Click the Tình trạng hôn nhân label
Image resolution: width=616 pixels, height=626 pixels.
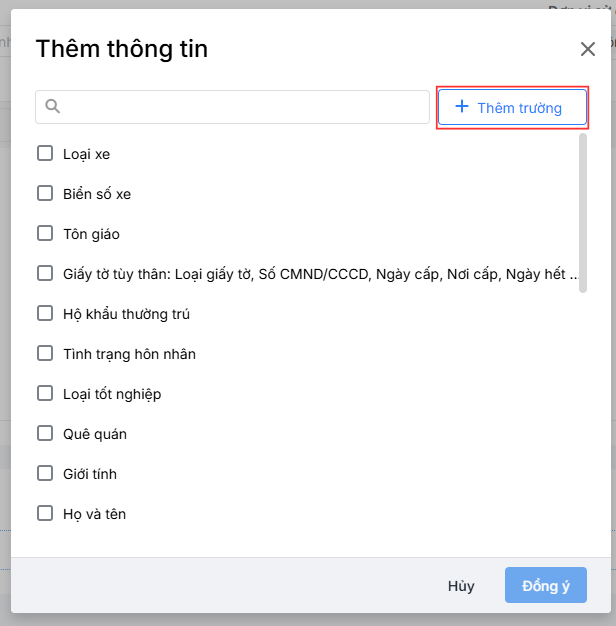pos(129,354)
